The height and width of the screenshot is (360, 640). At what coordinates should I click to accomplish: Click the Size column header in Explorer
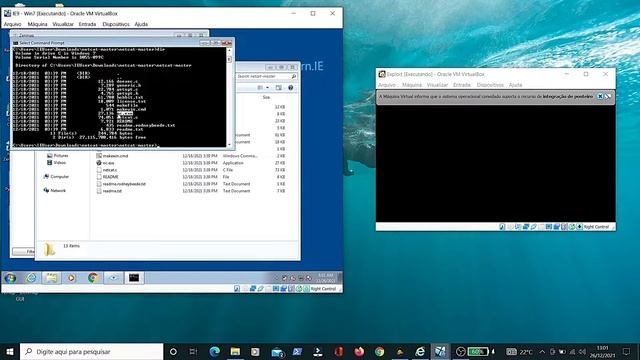267,97
